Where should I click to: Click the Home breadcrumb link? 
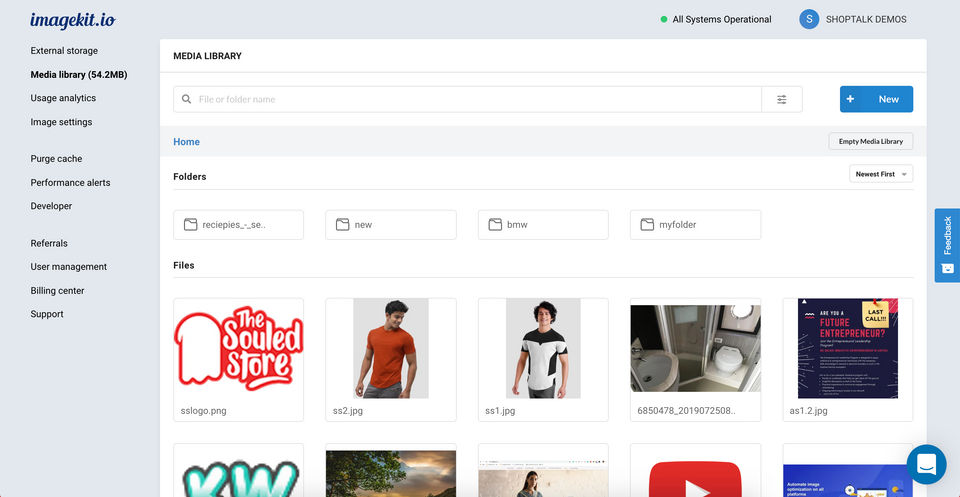[186, 141]
